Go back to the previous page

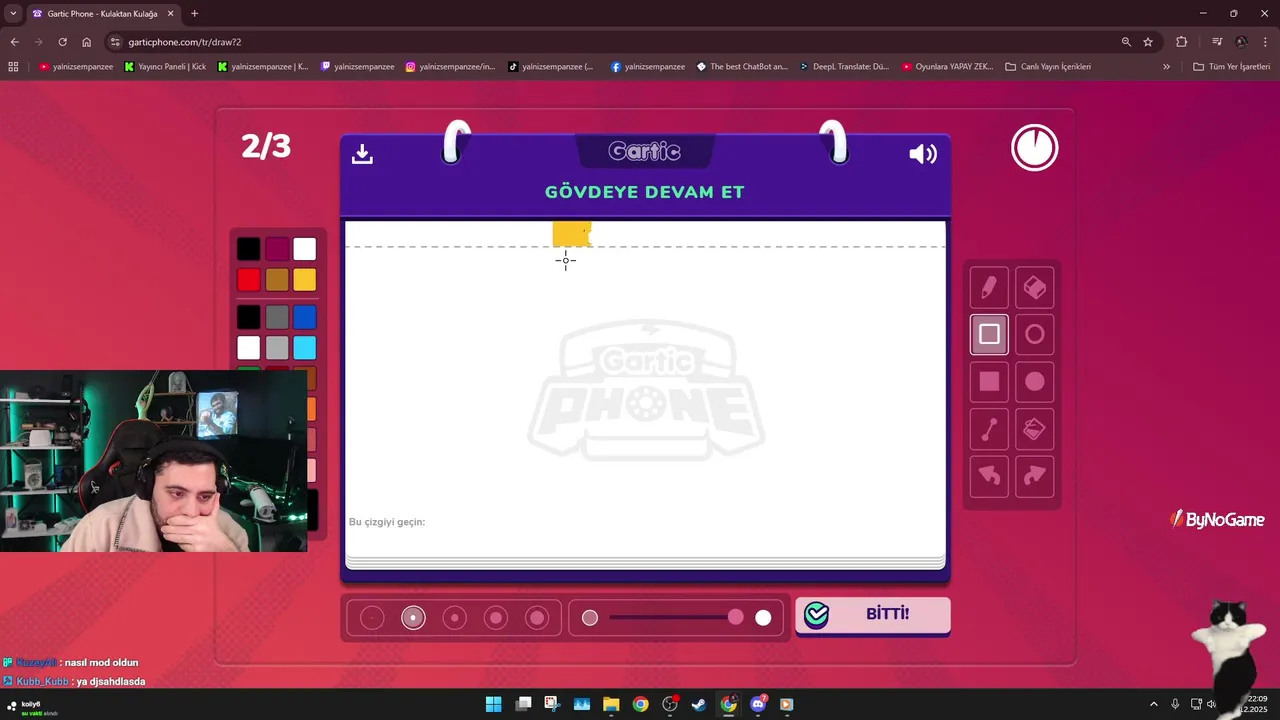[x=14, y=42]
